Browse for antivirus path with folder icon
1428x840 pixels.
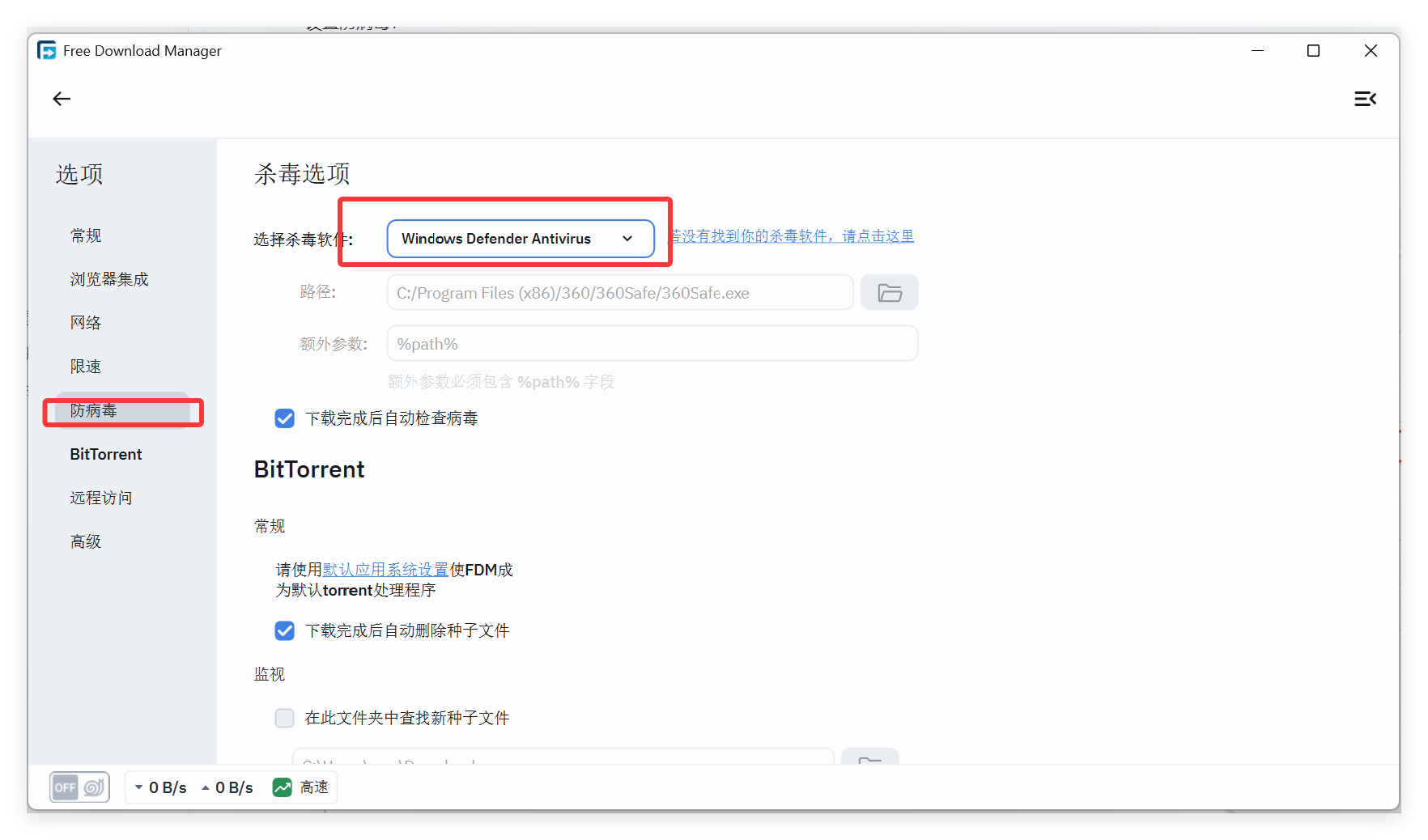pyautogui.click(x=889, y=293)
